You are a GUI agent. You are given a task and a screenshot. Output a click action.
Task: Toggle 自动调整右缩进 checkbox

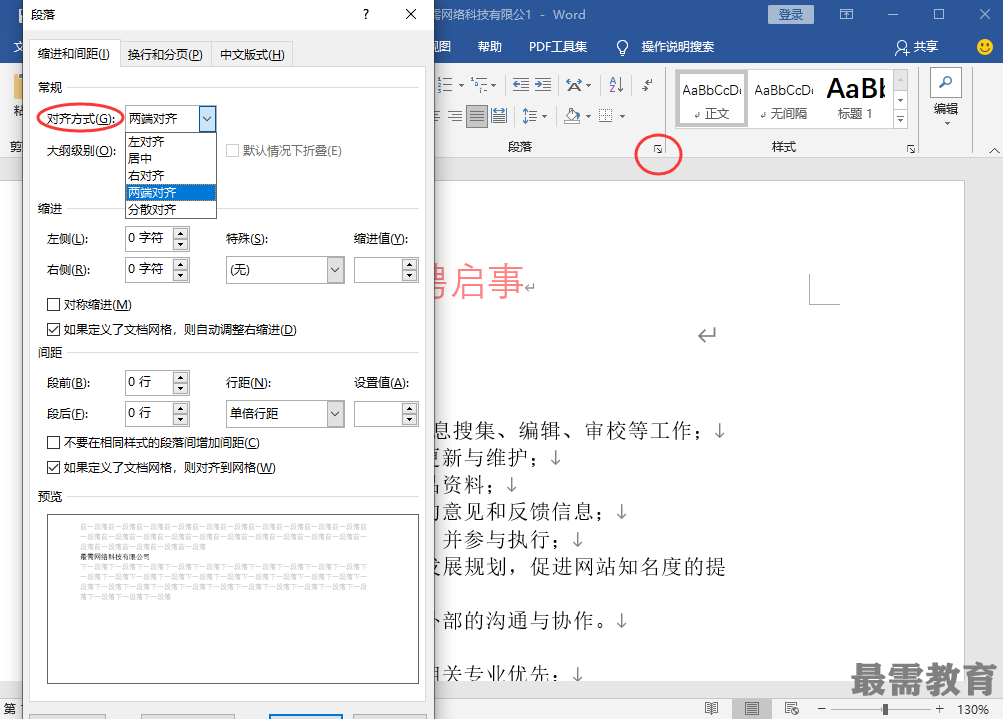54,329
